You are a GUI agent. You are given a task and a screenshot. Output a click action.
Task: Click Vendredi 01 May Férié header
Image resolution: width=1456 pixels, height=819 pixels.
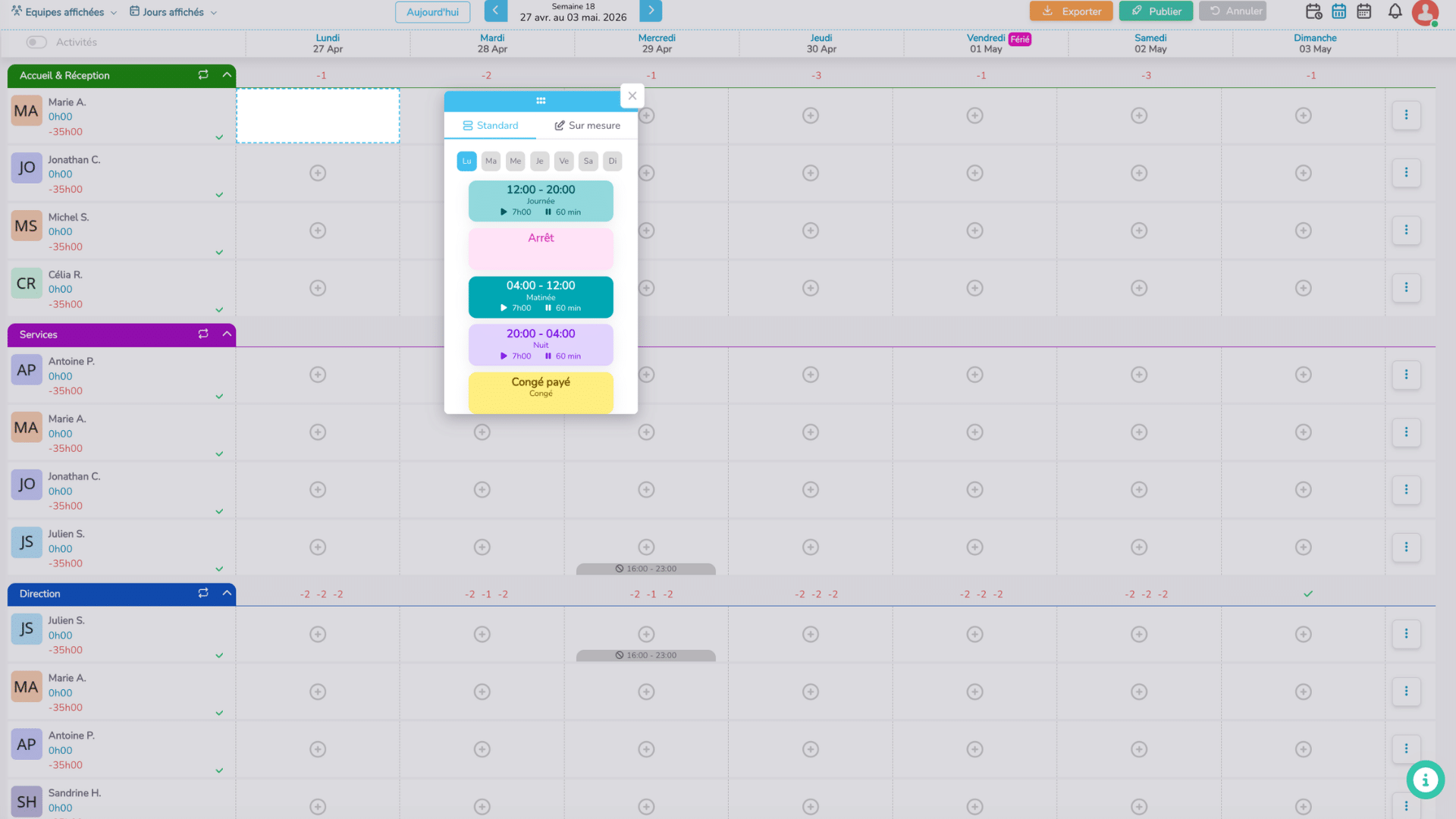tap(986, 43)
